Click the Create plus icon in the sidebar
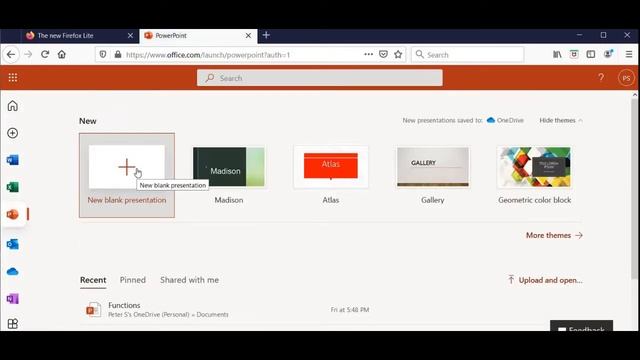The width and height of the screenshot is (640, 360). point(13,133)
